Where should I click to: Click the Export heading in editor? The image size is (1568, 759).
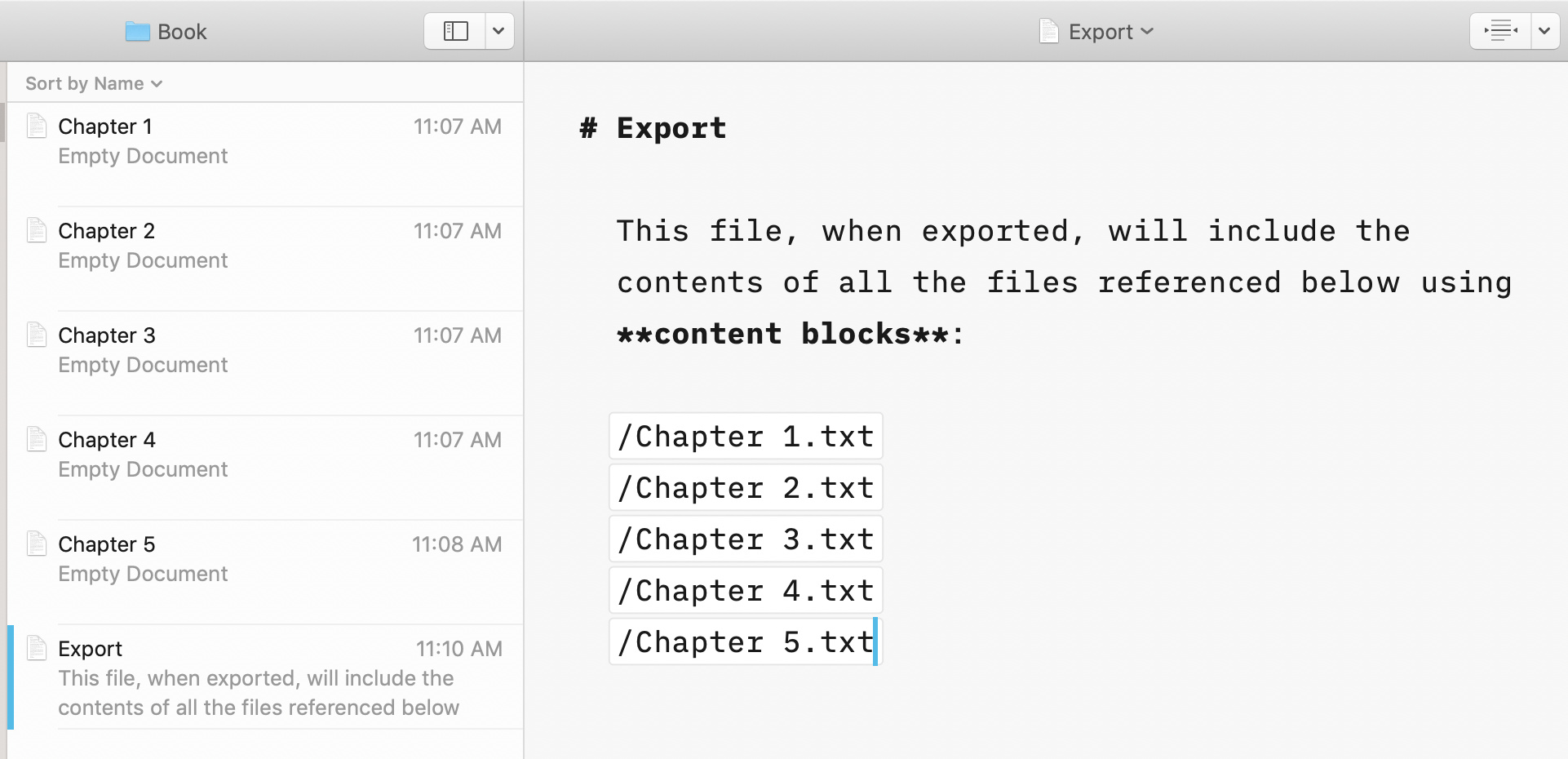click(671, 128)
